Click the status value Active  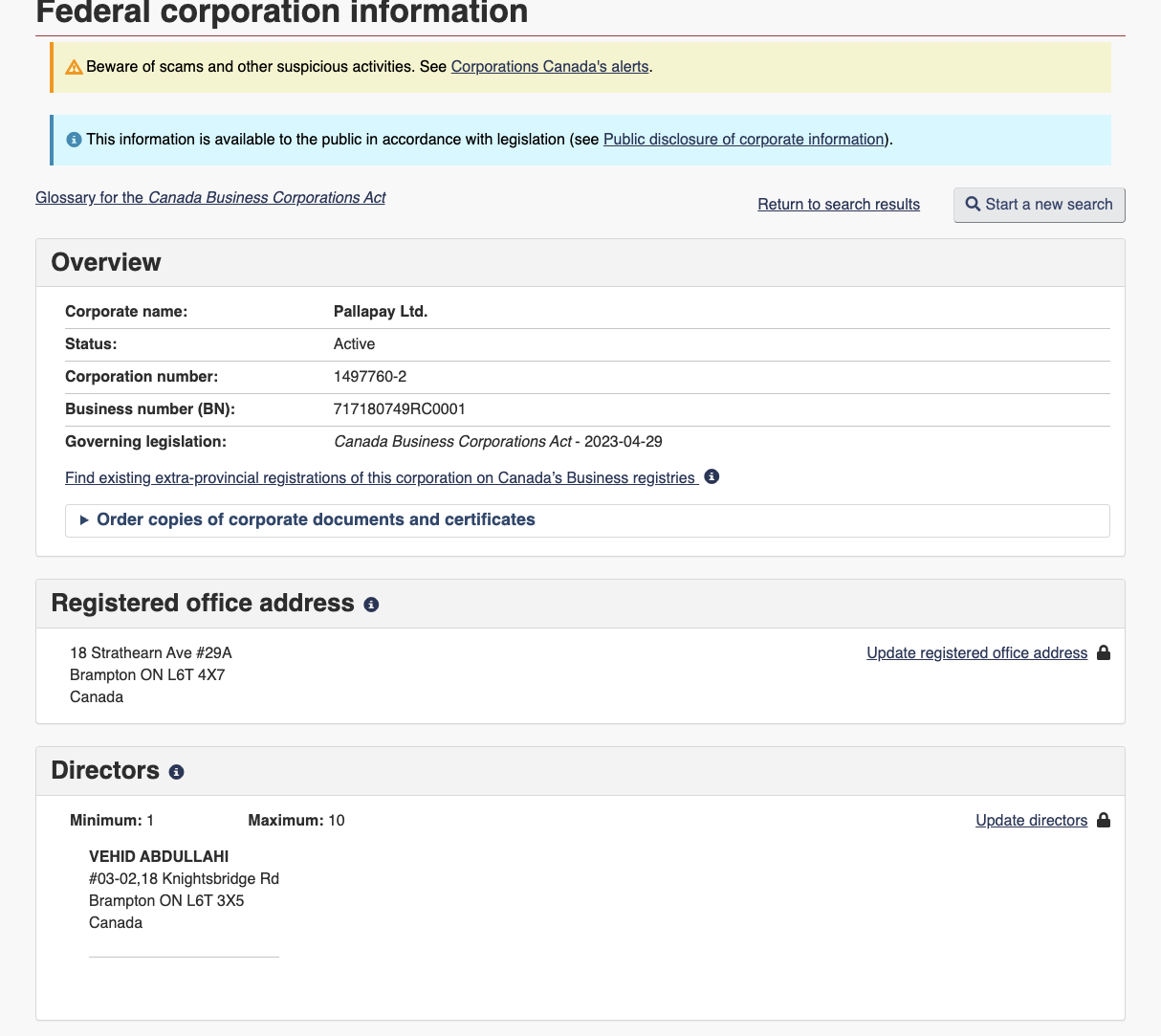click(x=354, y=344)
